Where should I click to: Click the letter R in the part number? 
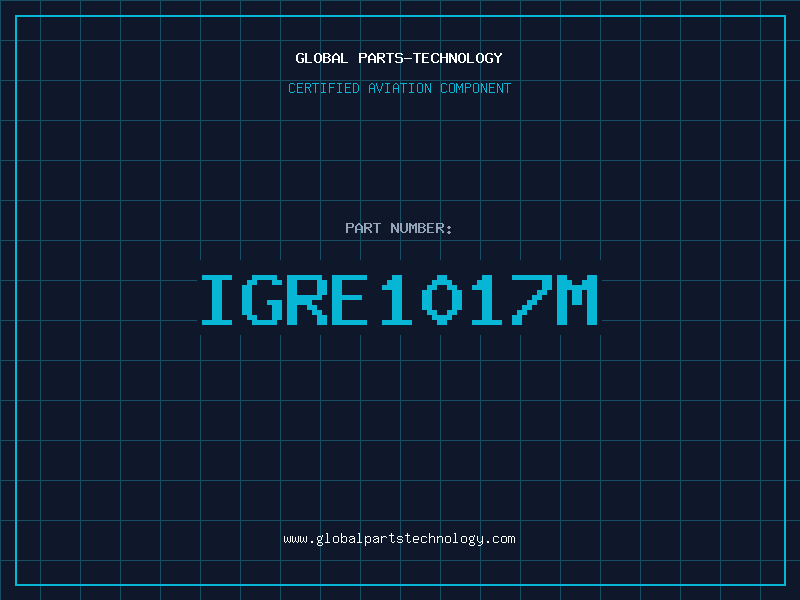tap(308, 299)
